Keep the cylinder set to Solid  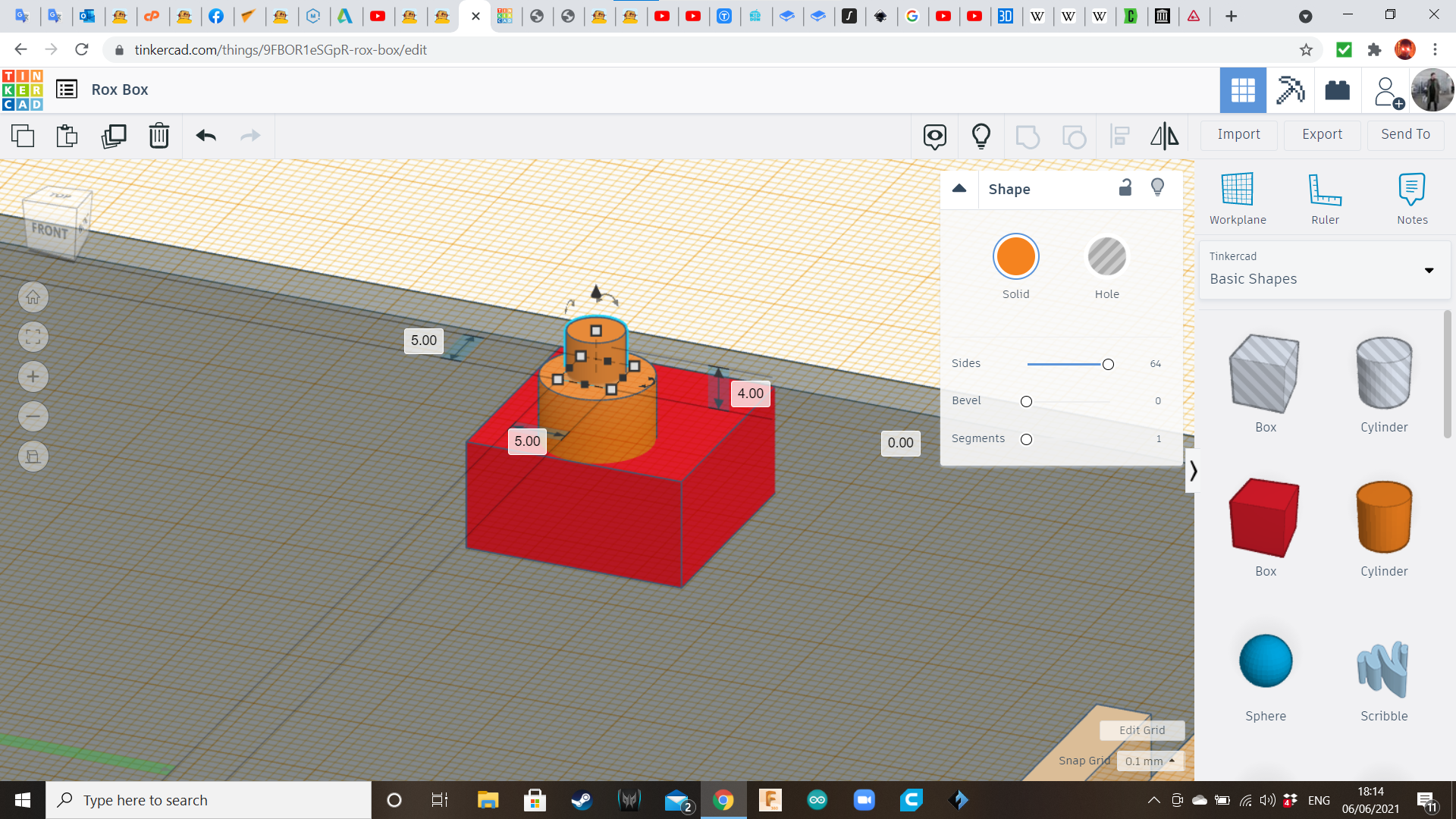(1015, 256)
